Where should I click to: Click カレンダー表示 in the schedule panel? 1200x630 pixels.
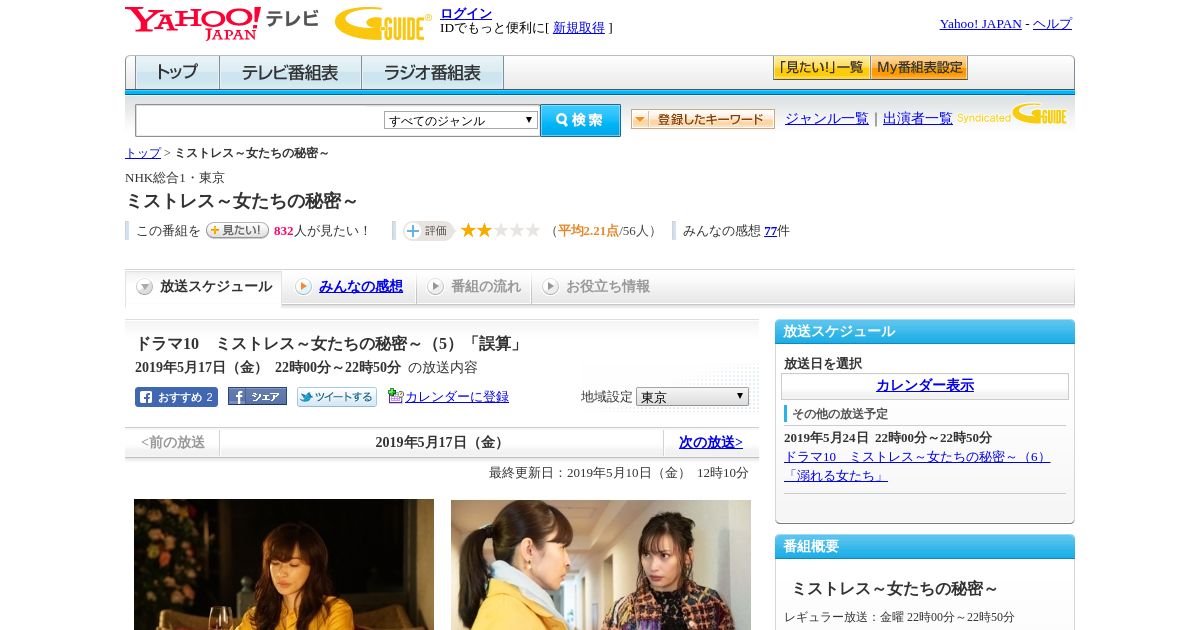tap(925, 385)
